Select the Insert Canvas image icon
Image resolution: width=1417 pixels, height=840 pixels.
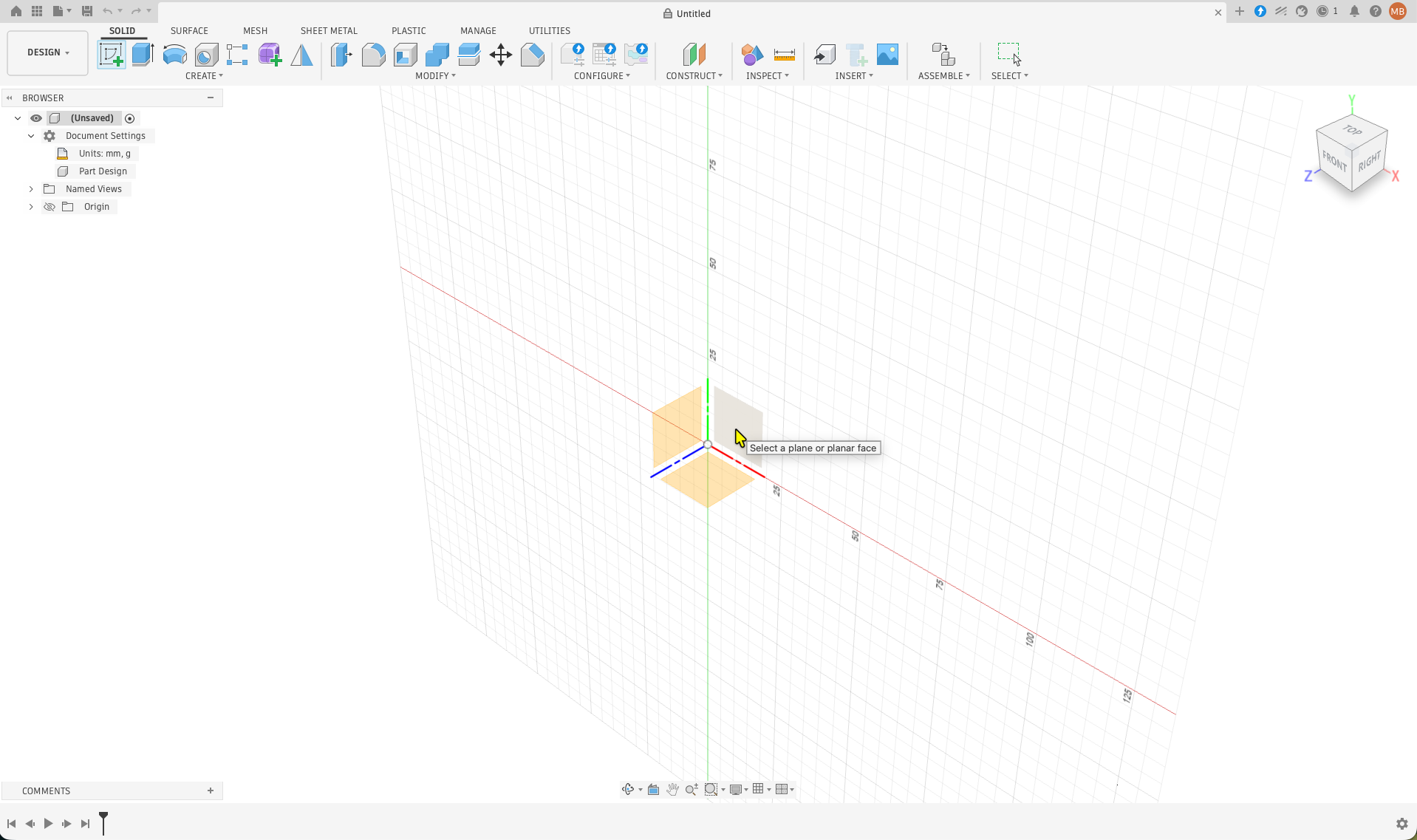point(887,55)
